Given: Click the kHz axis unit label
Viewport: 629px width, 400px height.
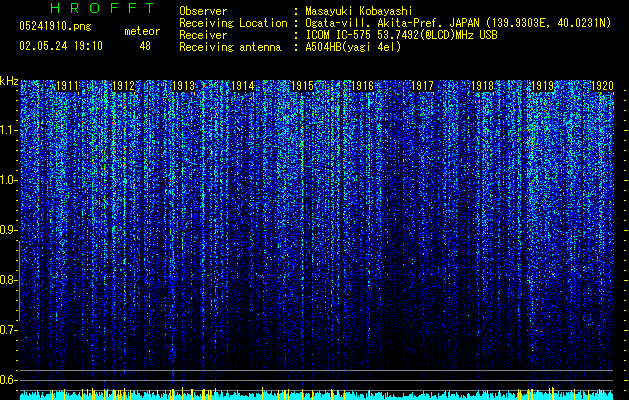Looking at the screenshot, I should click(x=9, y=81).
